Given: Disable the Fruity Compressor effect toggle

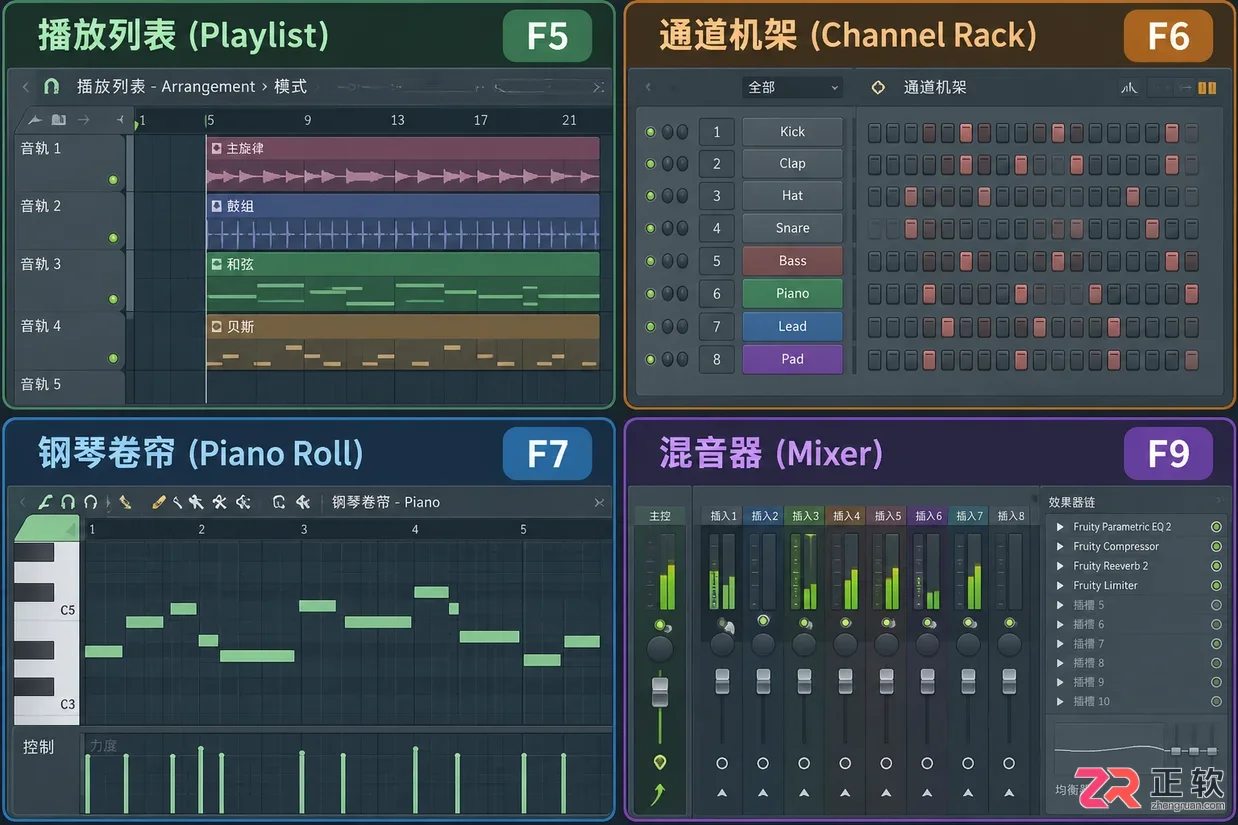Looking at the screenshot, I should [1216, 546].
